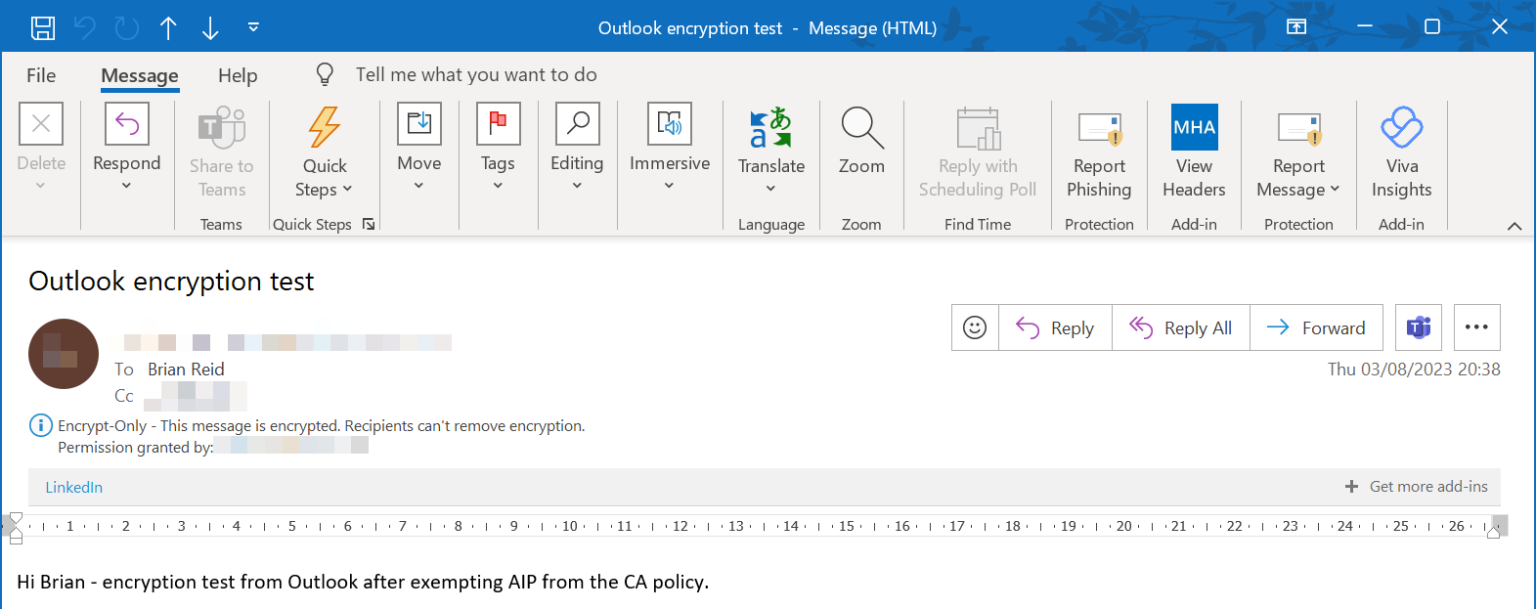Viewport: 1536px width, 609px height.
Task: Open the Quick Steps dialog launcher
Action: tap(368, 224)
